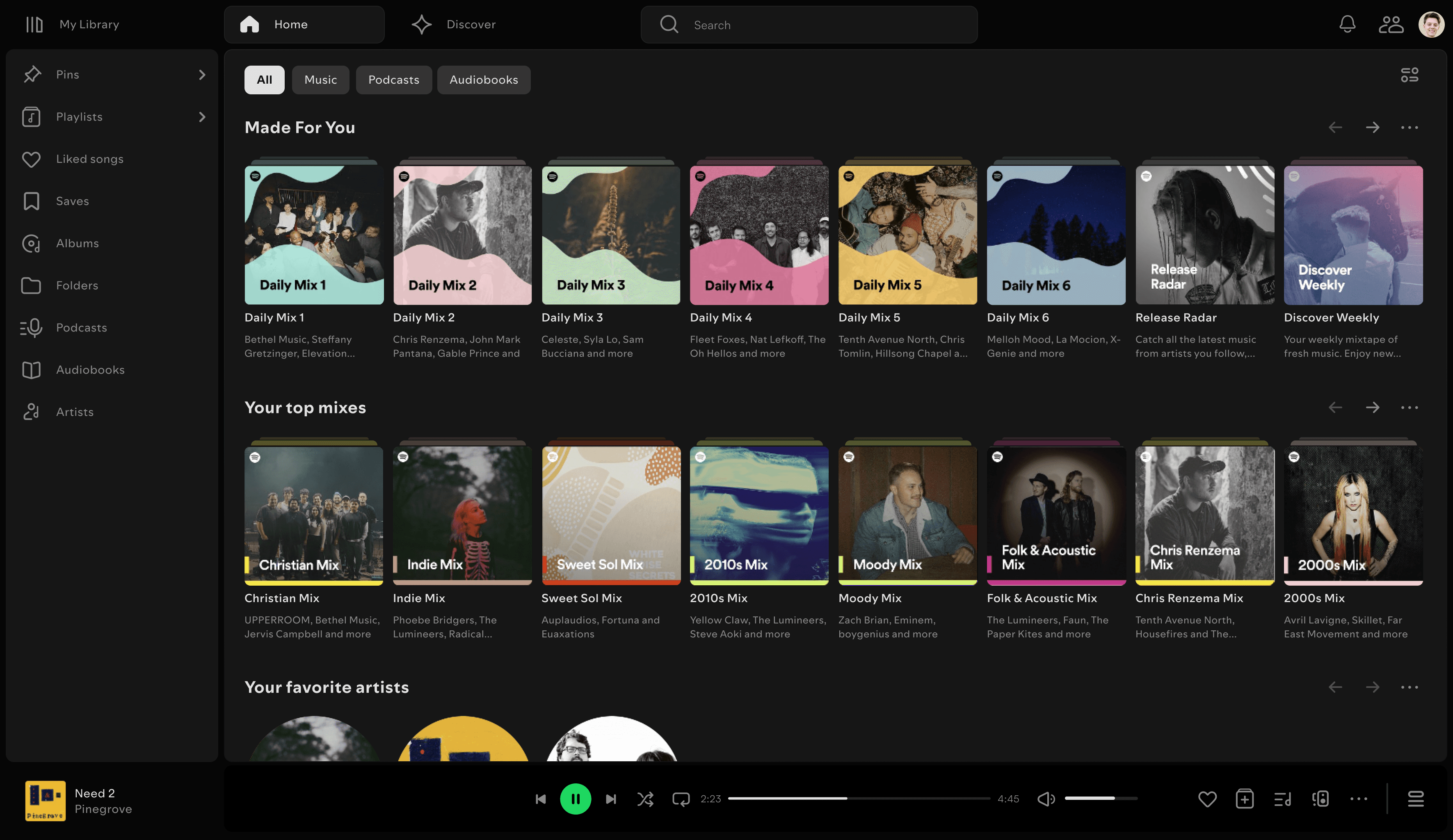Skip to the previous track
Screen dimensions: 1453x840
540,799
